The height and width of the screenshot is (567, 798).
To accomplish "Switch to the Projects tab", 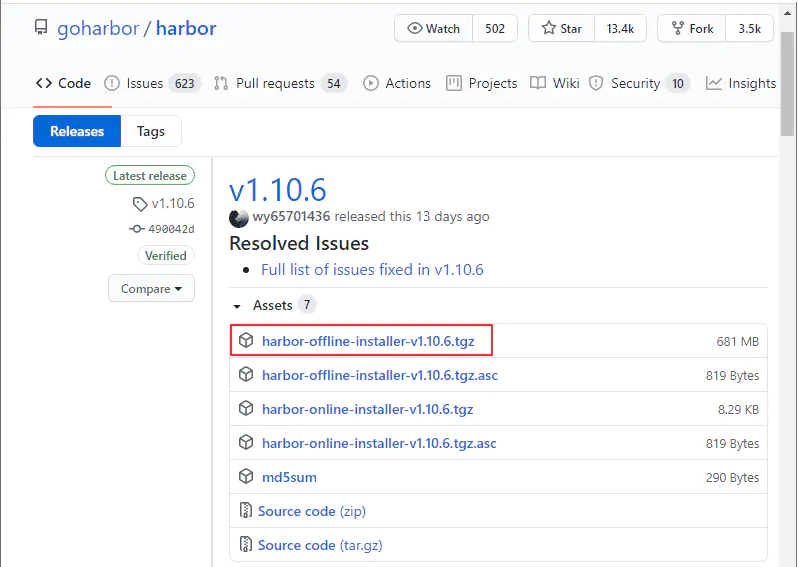I will [481, 83].
